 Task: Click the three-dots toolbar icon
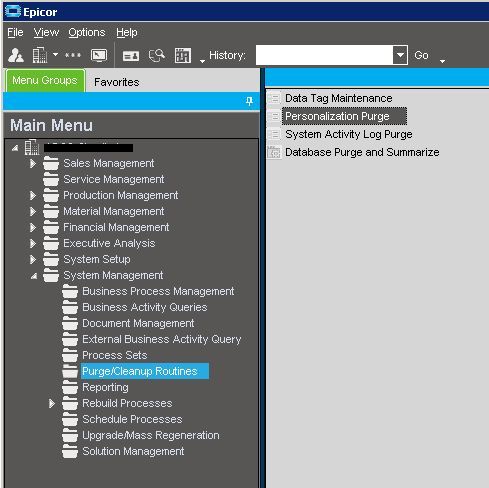click(x=73, y=55)
